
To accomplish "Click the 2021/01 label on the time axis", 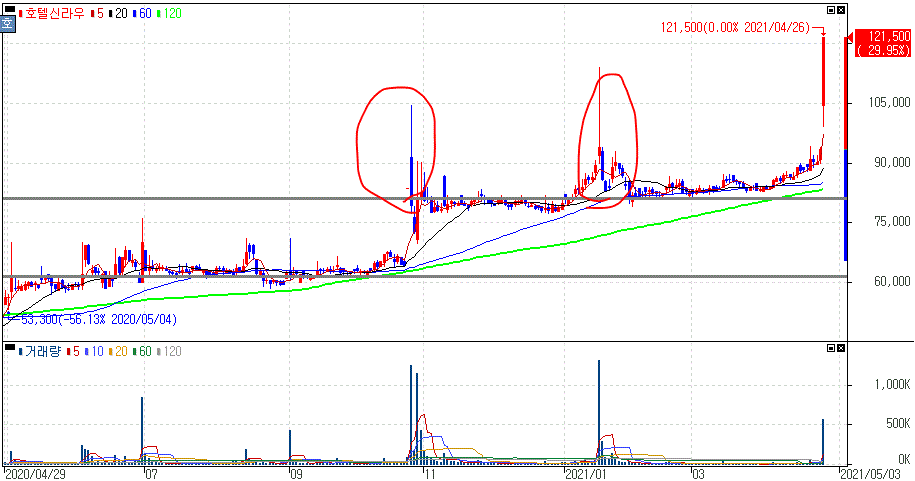I will pyautogui.click(x=587, y=474).
